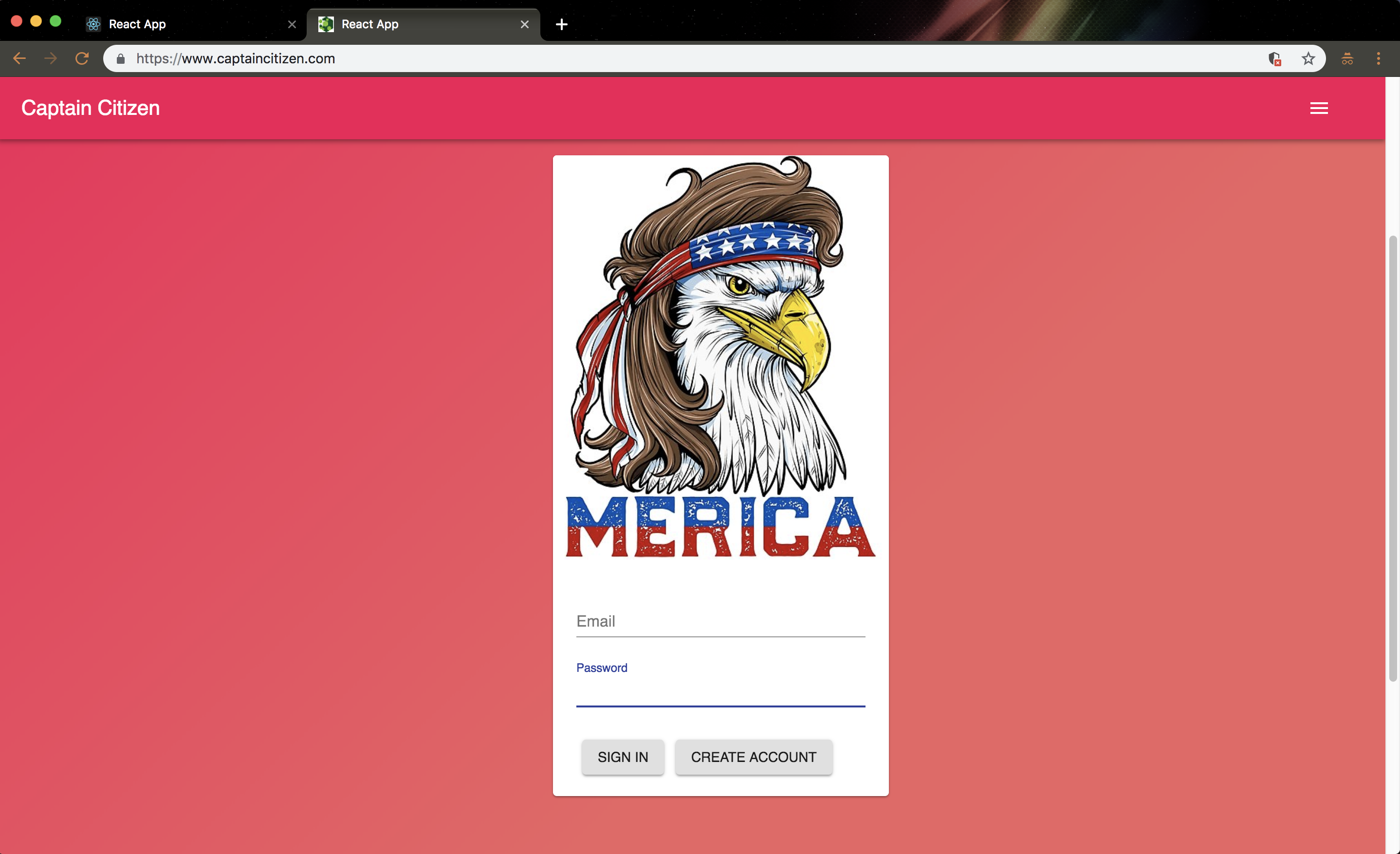Click the browser back arrow
This screenshot has width=1400, height=854.
[x=19, y=58]
